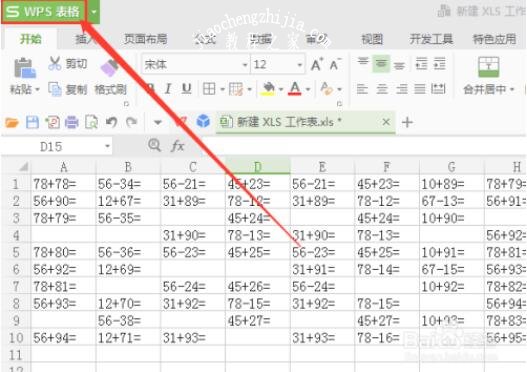This screenshot has height=372, width=527.
Task: Expand the dropdown arrow beside WPS 表格
Action: tap(94, 12)
